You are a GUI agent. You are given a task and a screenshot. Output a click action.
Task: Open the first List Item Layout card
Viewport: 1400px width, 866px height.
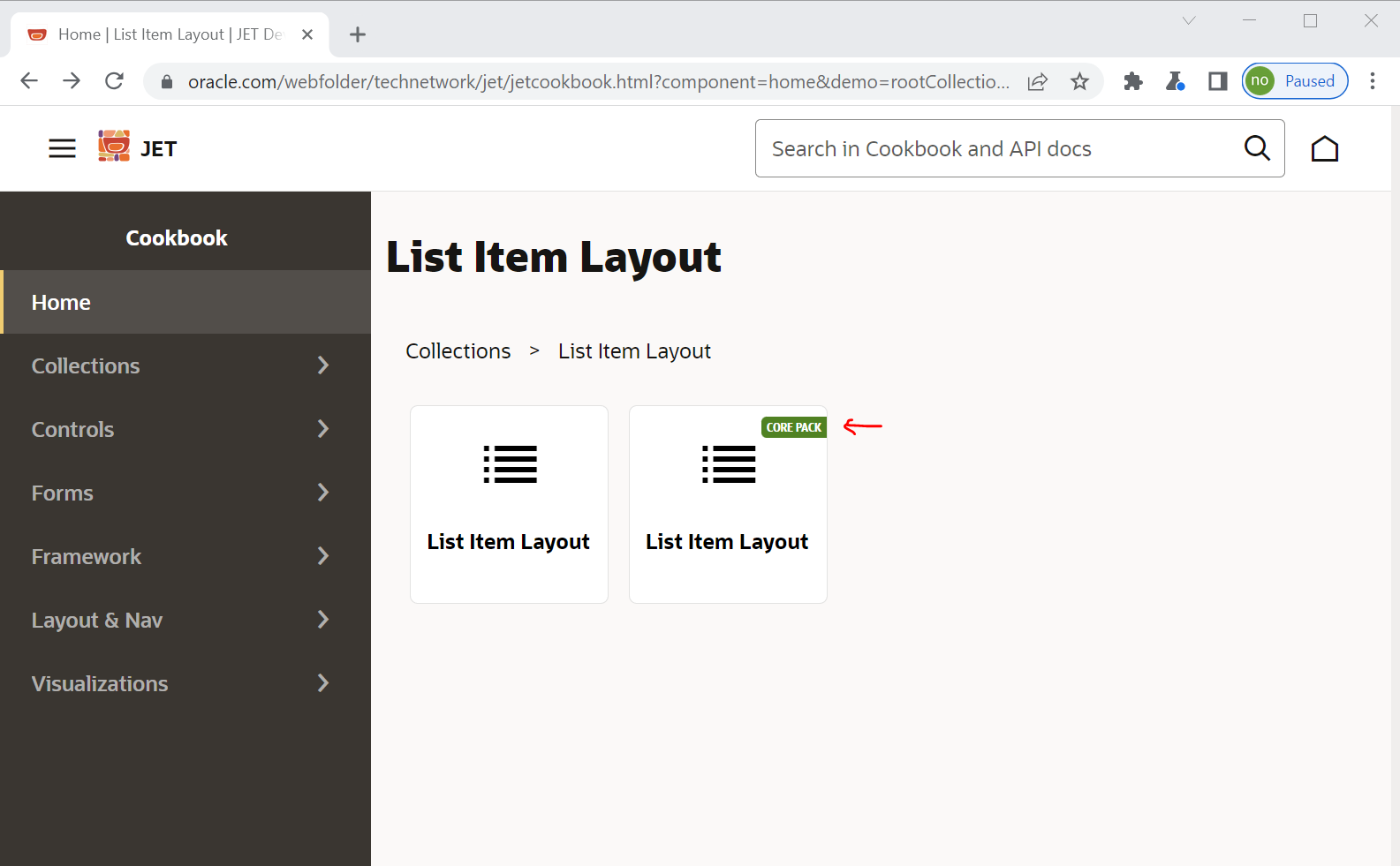pos(509,504)
